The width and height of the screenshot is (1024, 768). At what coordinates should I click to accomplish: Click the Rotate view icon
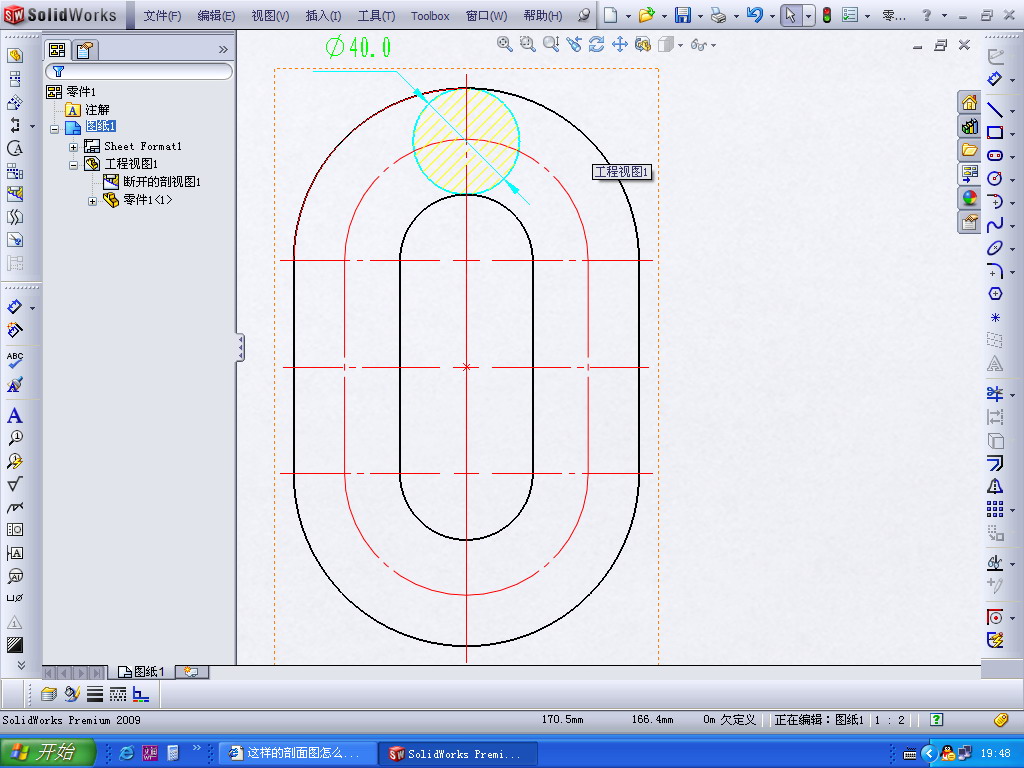(x=596, y=44)
